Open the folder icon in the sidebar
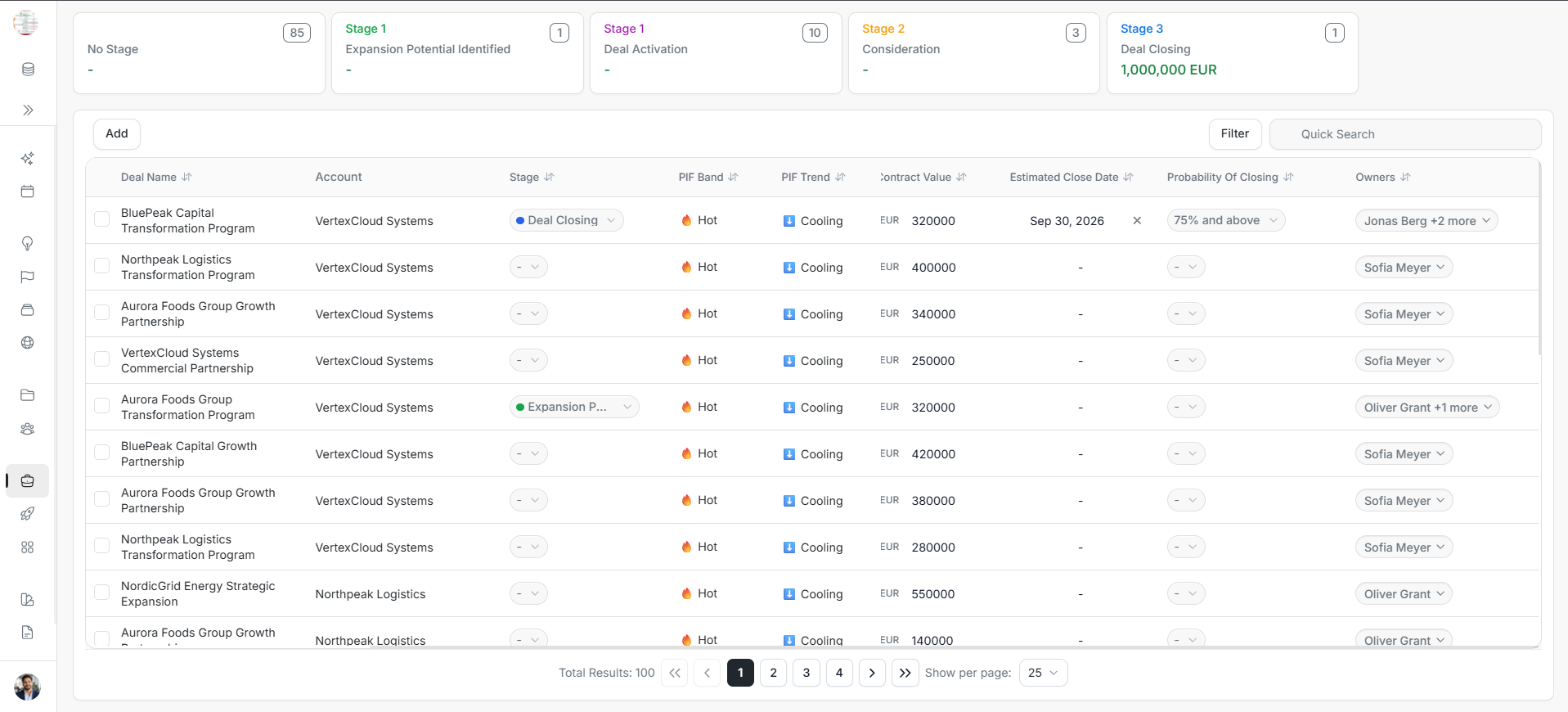Screen dimensions: 1568x712 (28, 395)
